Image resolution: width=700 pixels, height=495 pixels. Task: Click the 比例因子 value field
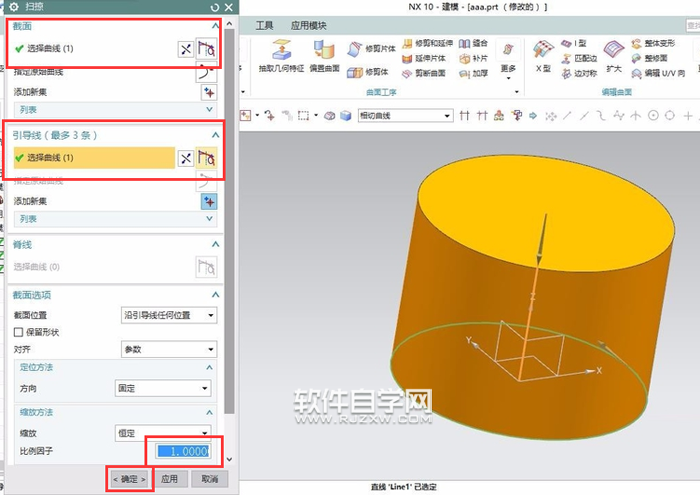183,452
